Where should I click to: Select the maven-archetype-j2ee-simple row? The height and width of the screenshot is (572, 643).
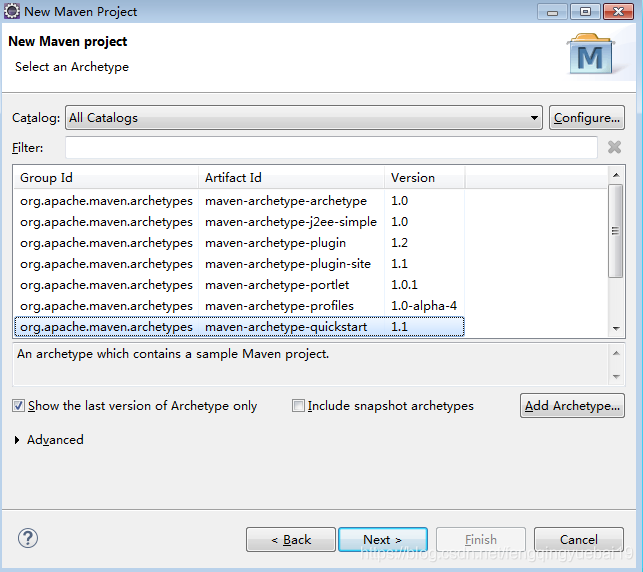pos(239,222)
